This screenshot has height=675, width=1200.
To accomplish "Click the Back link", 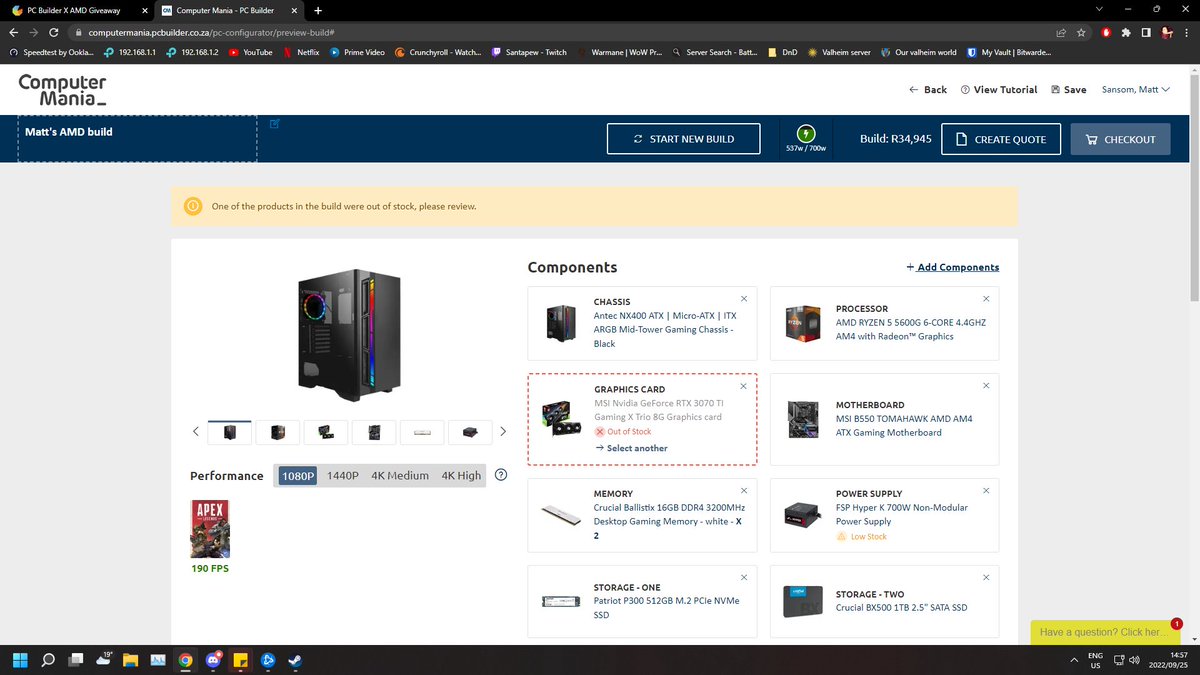I will pyautogui.click(x=928, y=89).
